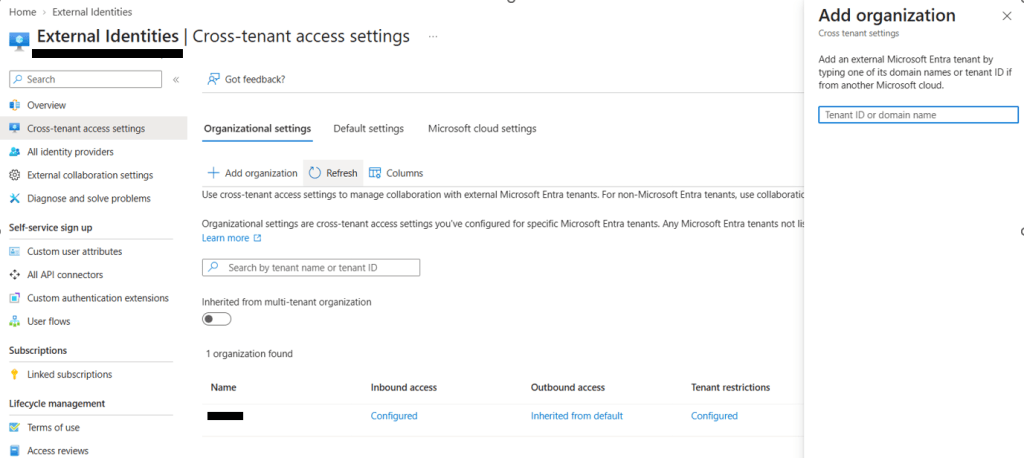Collapse the sidebar with the double chevron
Viewport: 1024px width, 458px height.
pyautogui.click(x=176, y=80)
